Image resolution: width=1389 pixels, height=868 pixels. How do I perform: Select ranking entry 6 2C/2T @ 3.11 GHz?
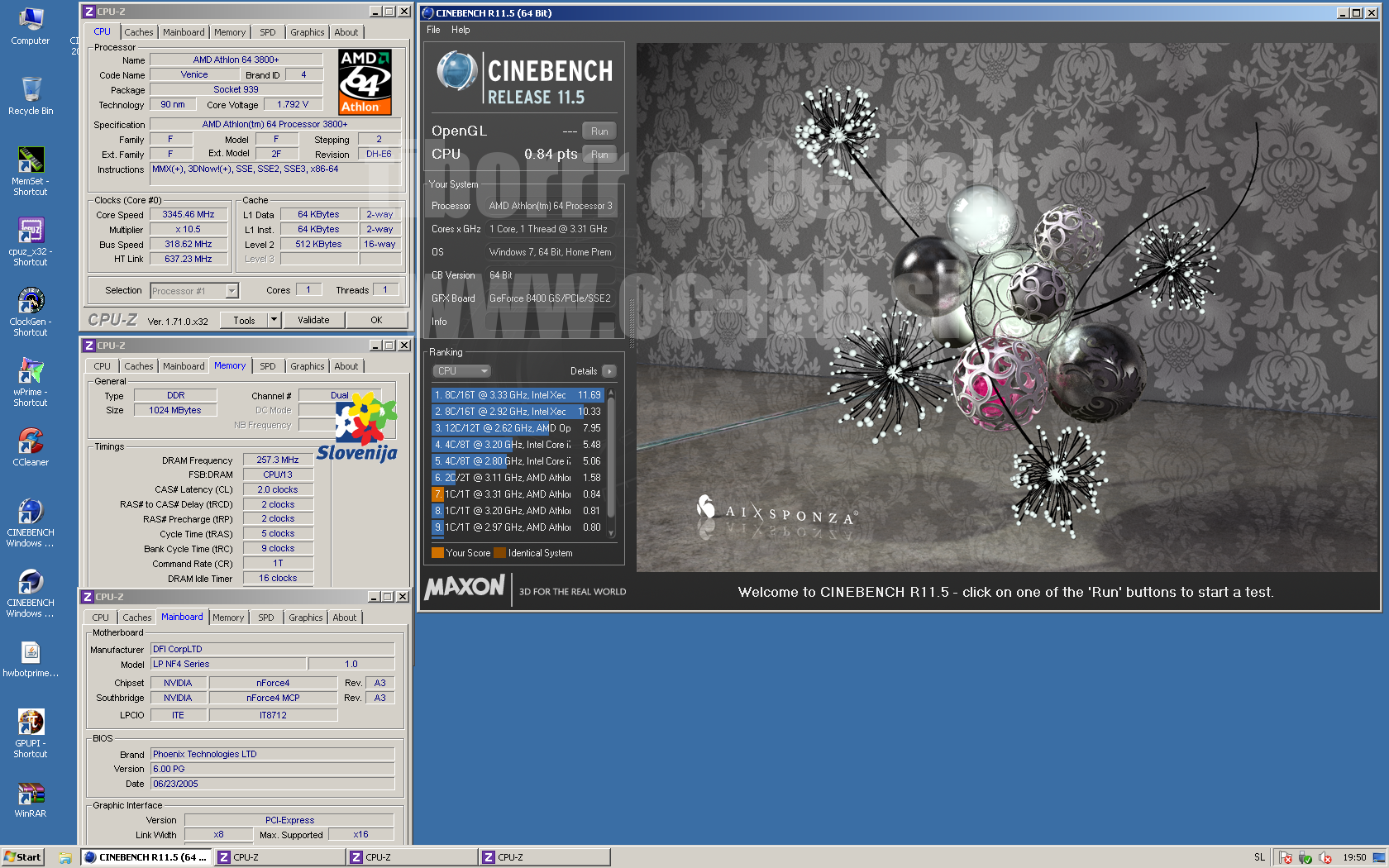tap(518, 478)
